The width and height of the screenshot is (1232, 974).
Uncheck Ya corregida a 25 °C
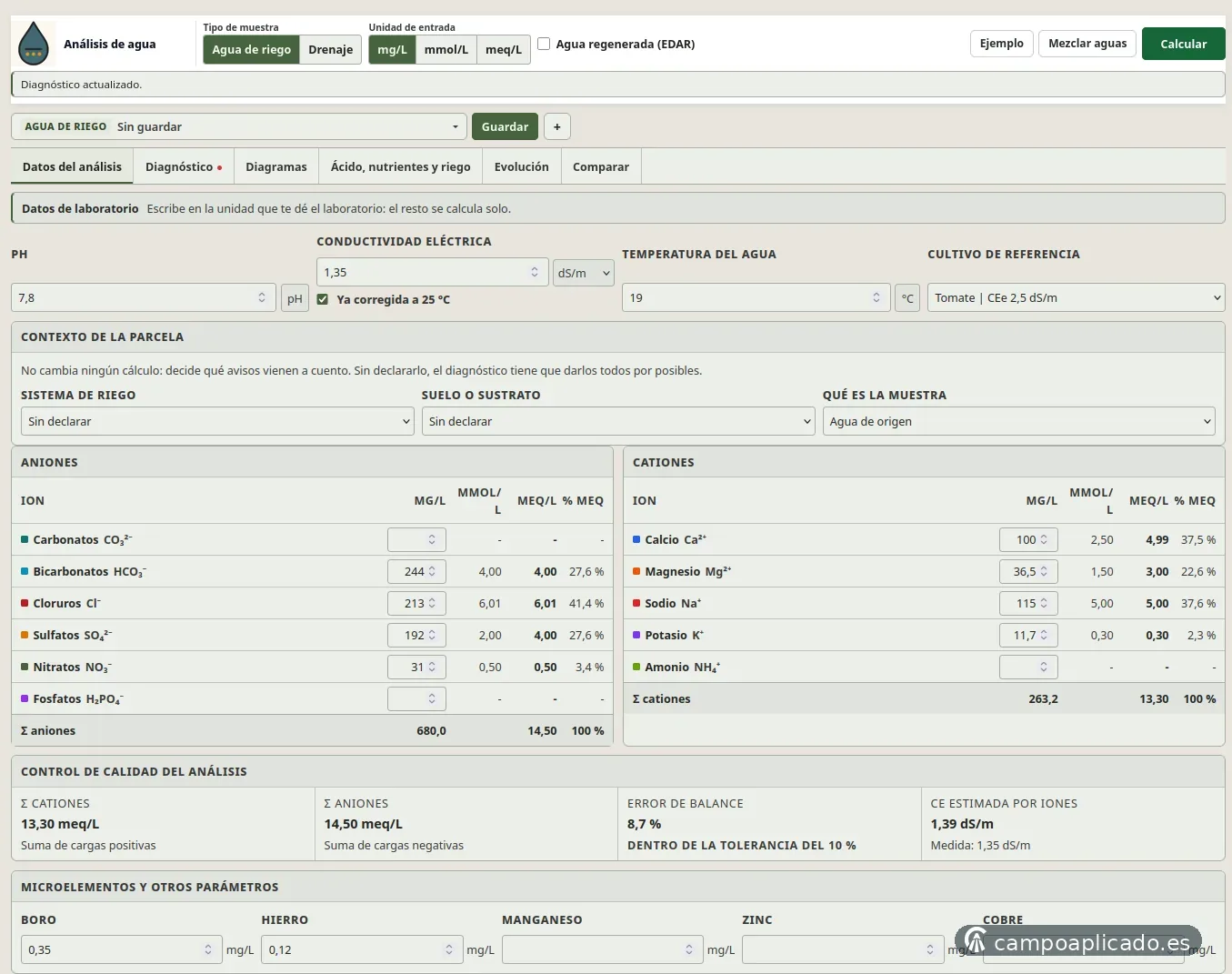[x=323, y=299]
